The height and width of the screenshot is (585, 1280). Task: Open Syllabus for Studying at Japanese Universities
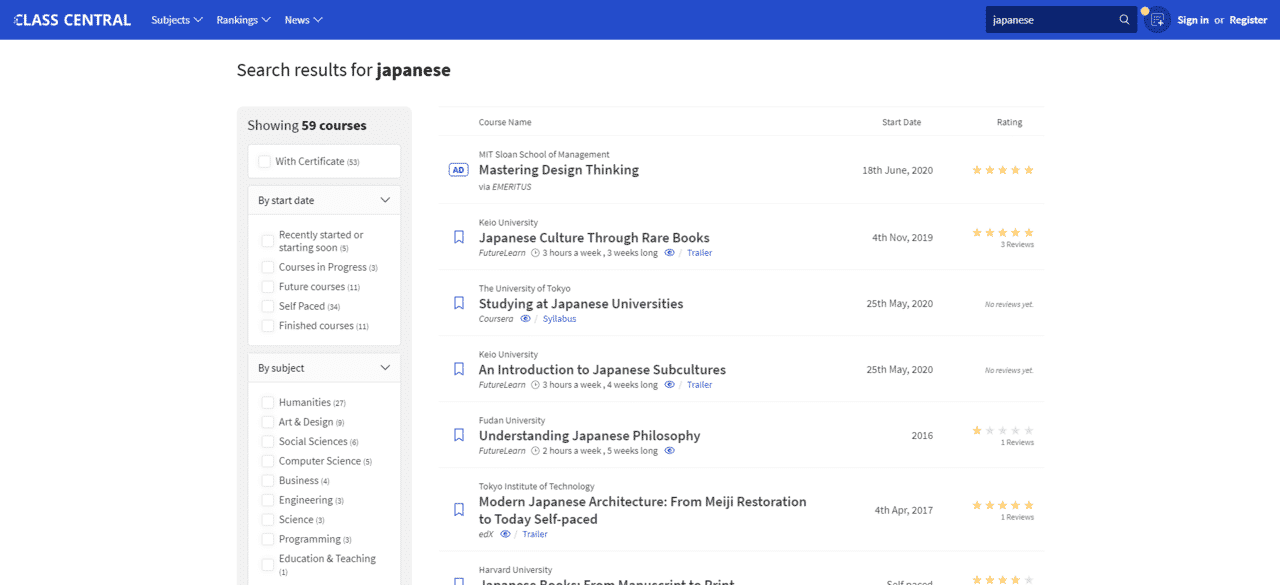tap(559, 319)
